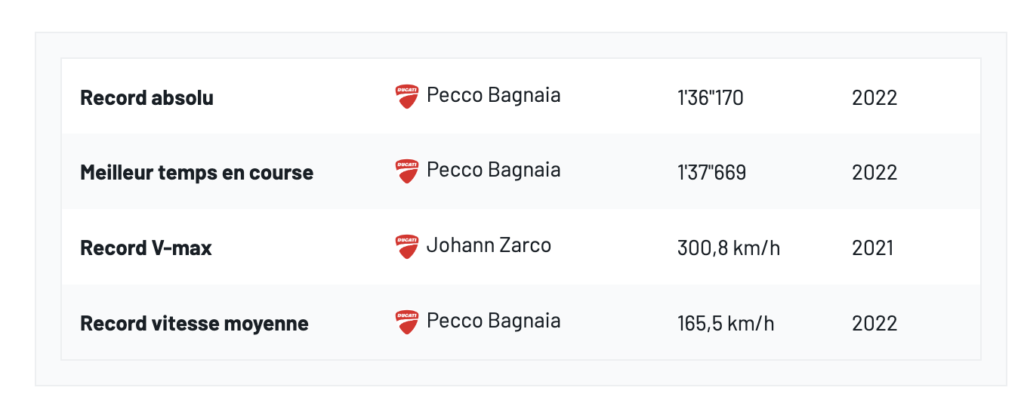Click the 1'37"669 lap time
This screenshot has height=406, width=1024.
[711, 173]
